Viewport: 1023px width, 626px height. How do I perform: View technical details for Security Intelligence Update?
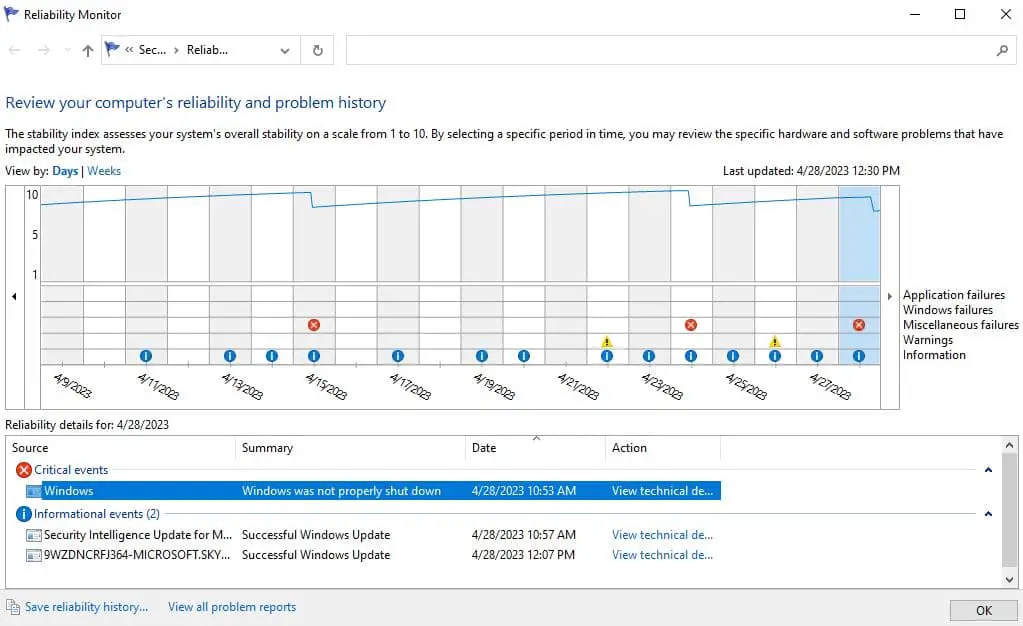tap(662, 535)
